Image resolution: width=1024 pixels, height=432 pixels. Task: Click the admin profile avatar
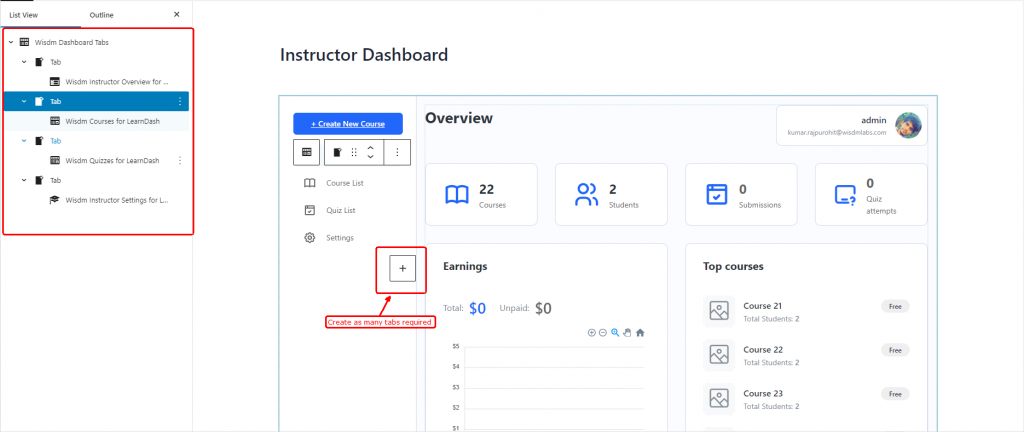pos(908,125)
